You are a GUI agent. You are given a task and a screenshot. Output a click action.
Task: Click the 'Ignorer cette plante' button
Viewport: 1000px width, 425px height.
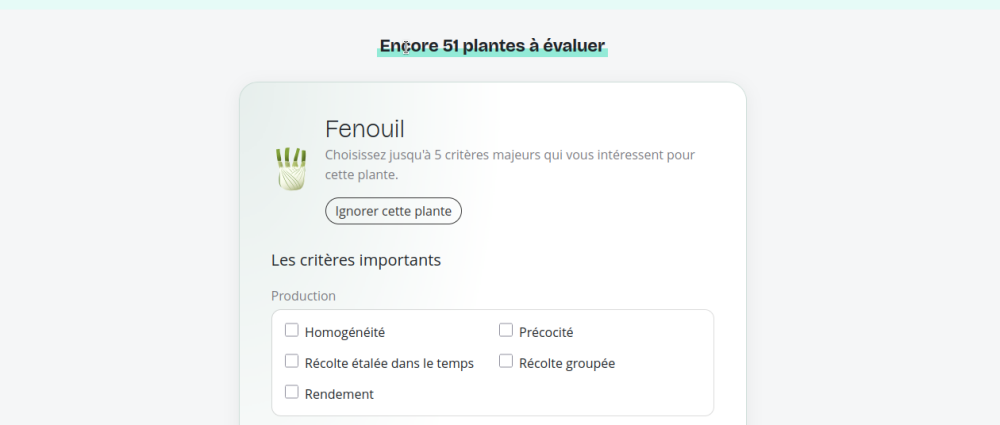click(x=393, y=211)
